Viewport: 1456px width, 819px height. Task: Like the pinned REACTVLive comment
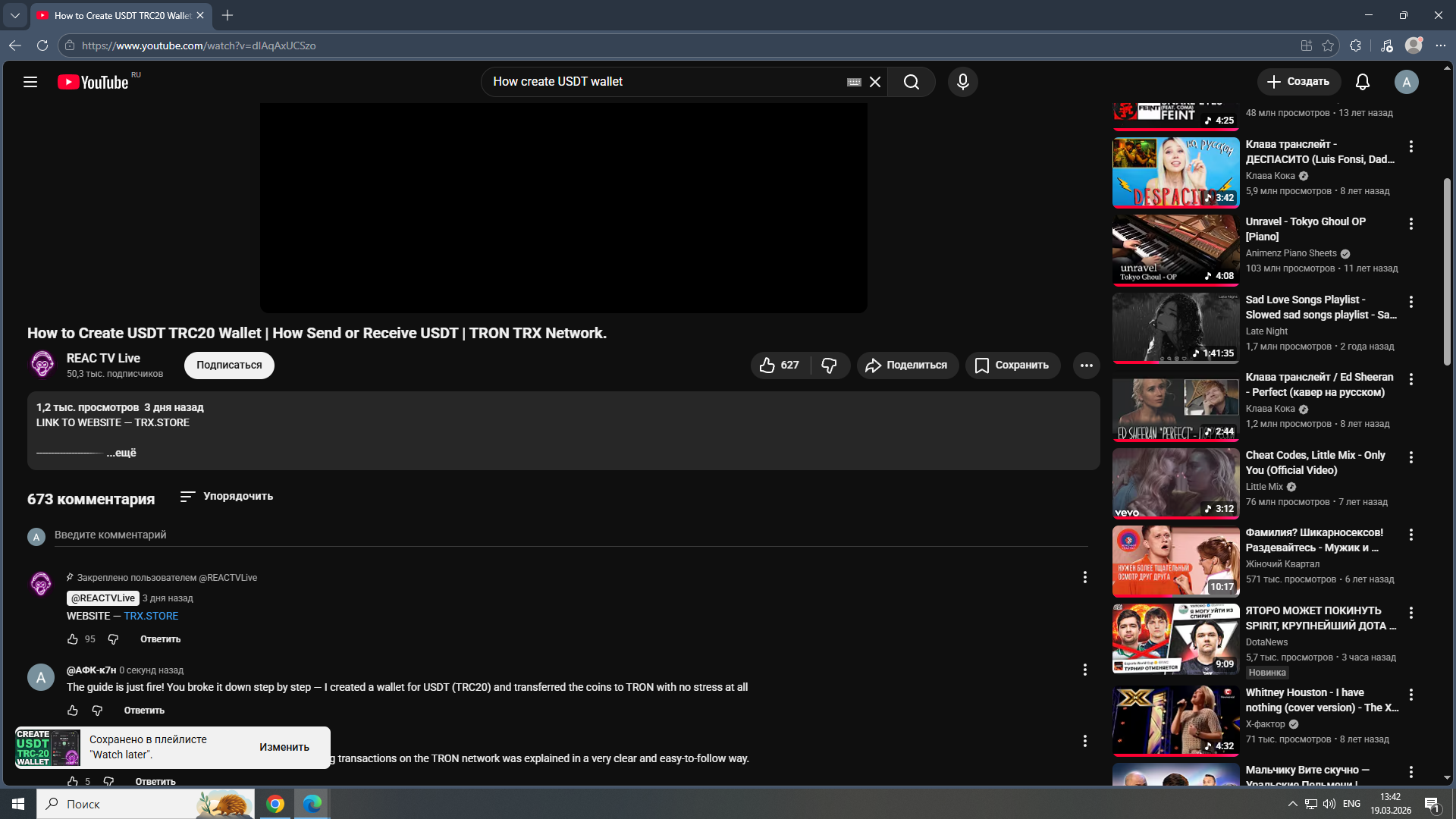tap(73, 639)
